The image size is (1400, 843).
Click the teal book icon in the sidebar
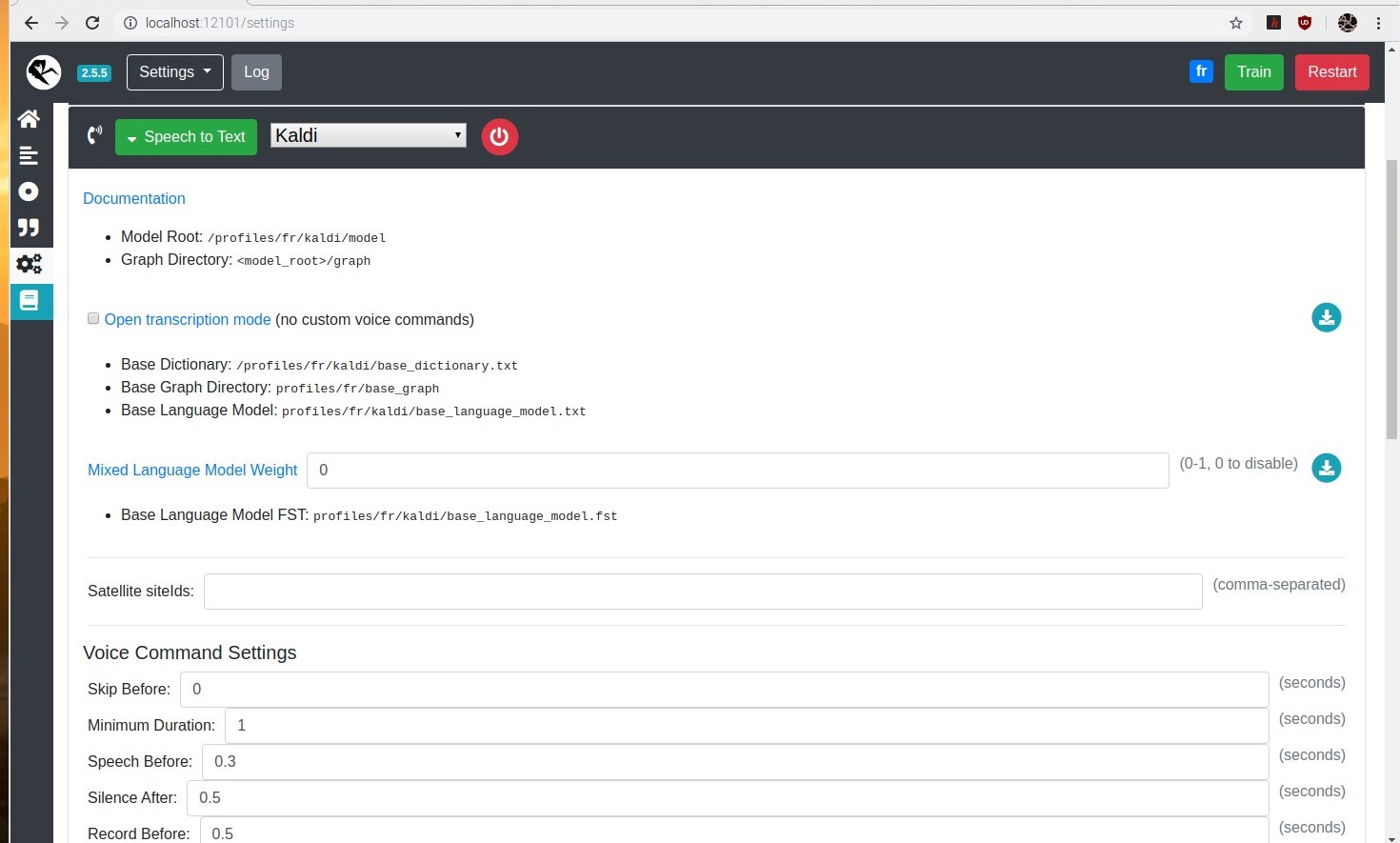[x=30, y=301]
